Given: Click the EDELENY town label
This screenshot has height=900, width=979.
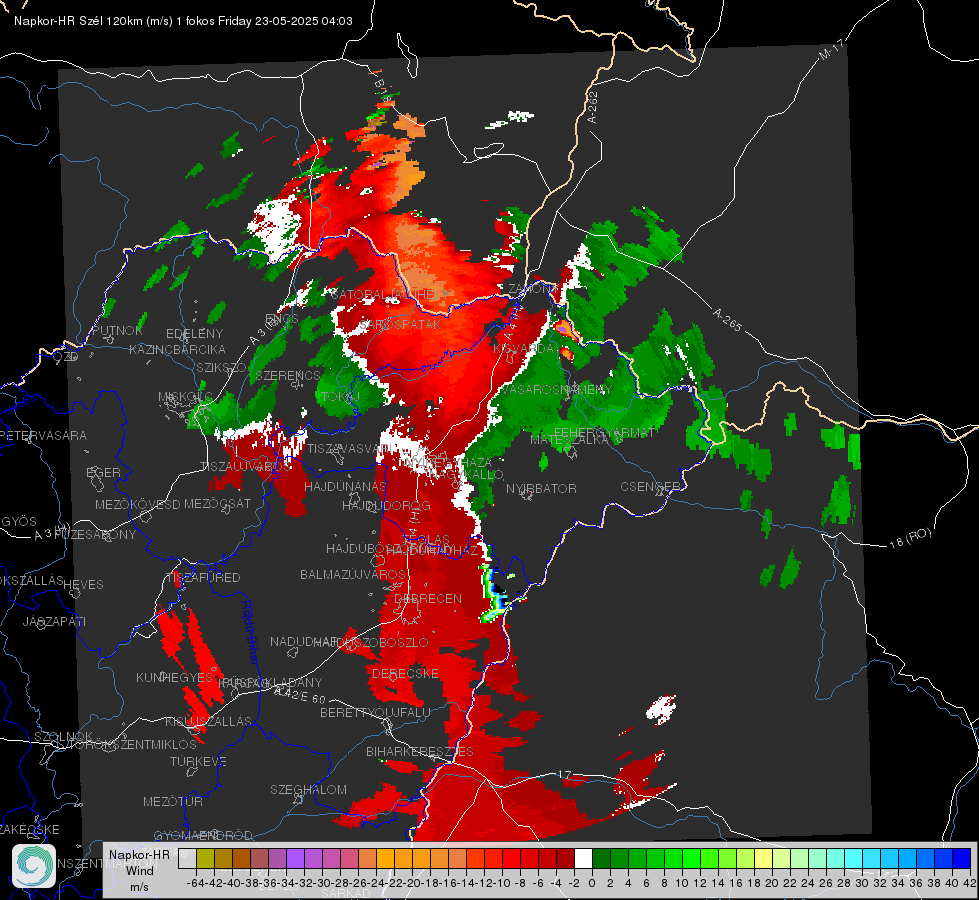Looking at the screenshot, I should [194, 334].
